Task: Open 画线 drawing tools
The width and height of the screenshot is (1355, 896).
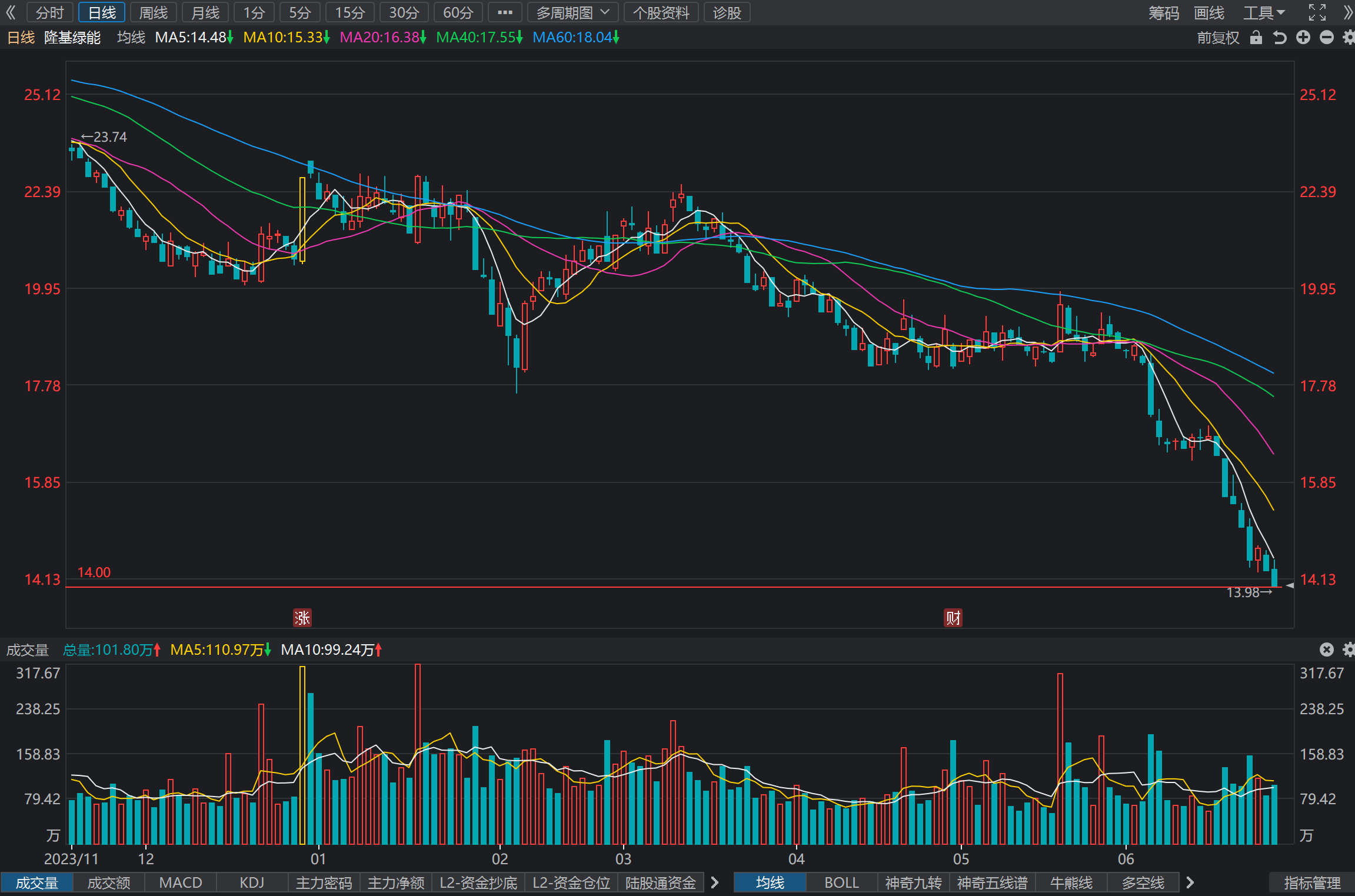Action: (x=1209, y=12)
